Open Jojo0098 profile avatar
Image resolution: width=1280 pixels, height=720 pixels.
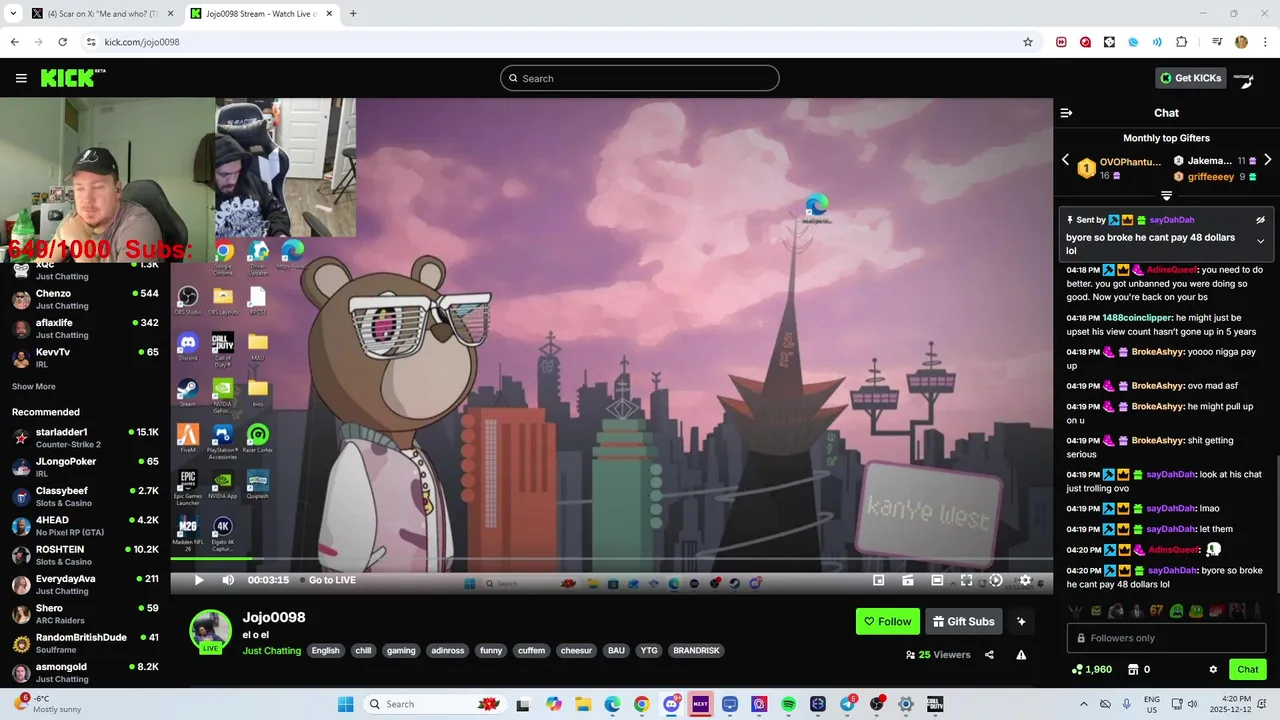pos(210,631)
